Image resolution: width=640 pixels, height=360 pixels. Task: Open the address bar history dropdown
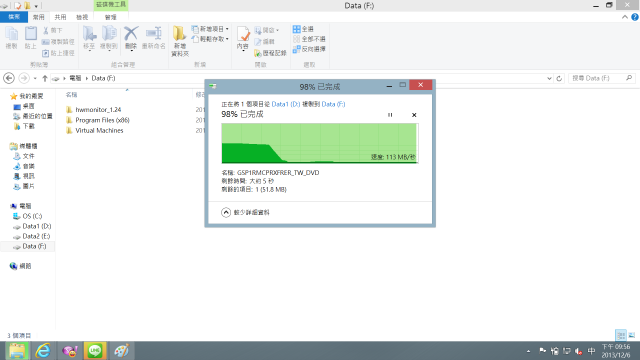(549, 78)
